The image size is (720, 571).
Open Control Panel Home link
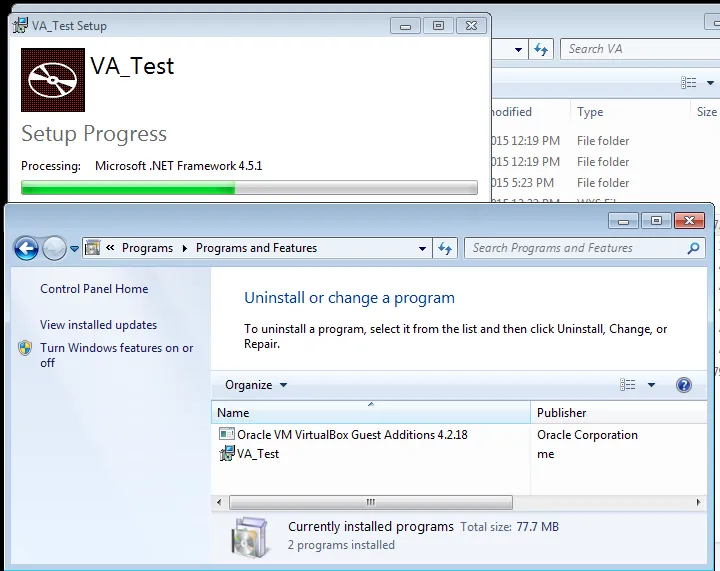point(94,289)
